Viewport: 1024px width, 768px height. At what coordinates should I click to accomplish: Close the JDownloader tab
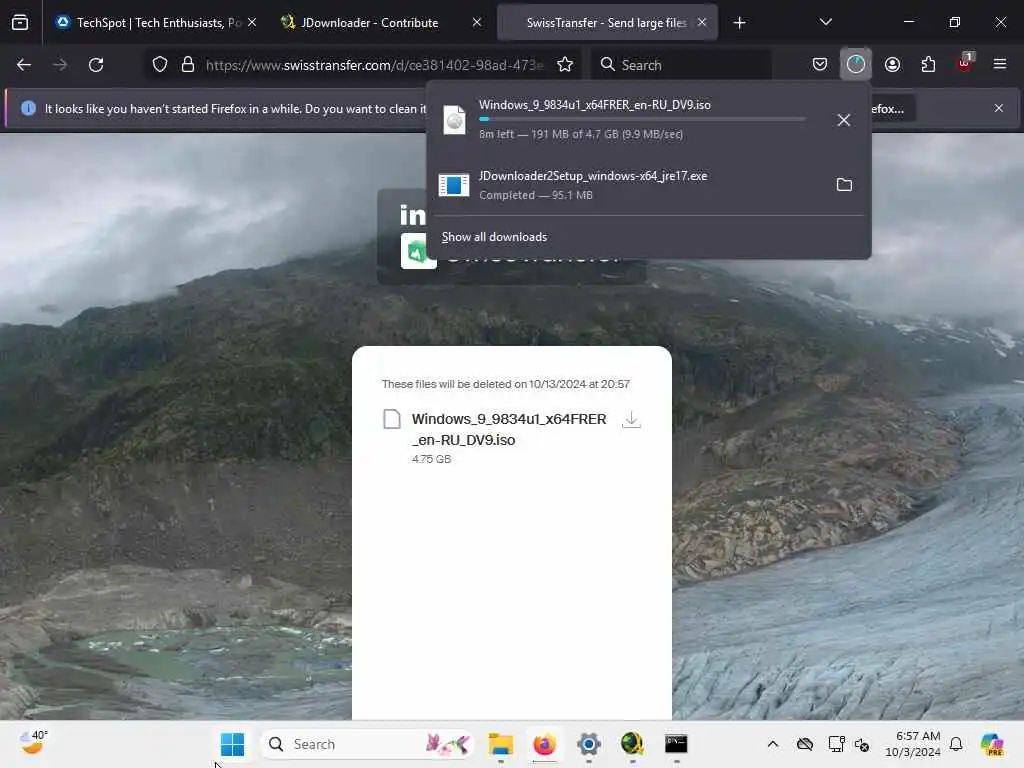click(x=477, y=22)
